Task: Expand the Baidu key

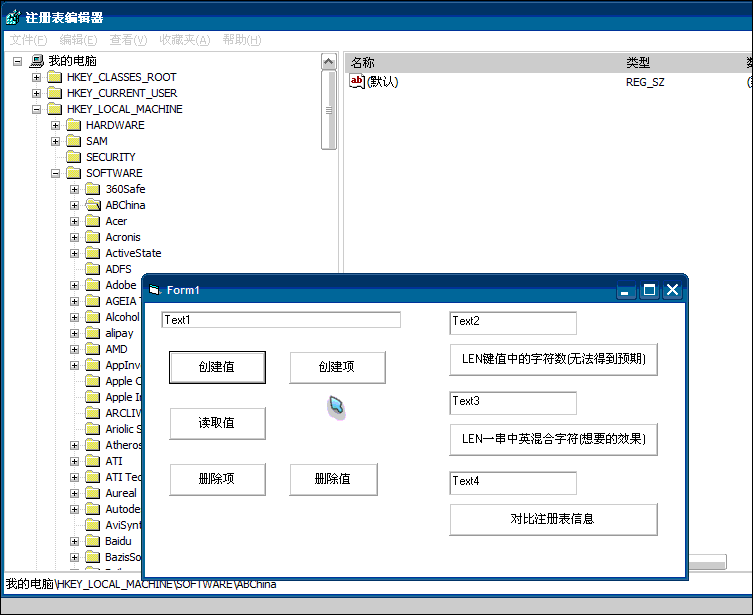Action: [x=74, y=542]
